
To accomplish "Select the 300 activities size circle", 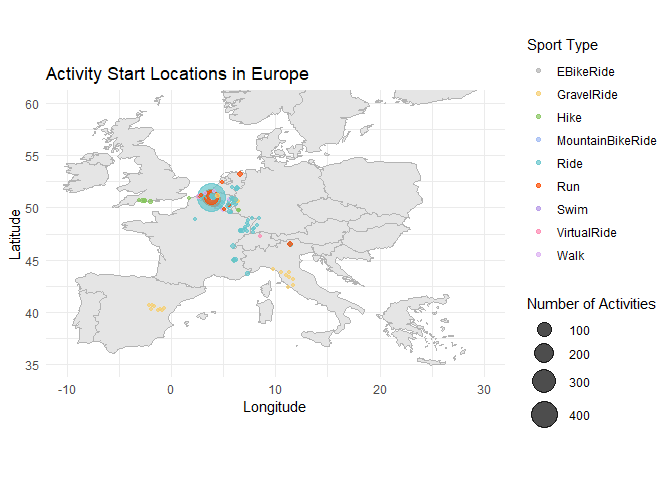I will 544,382.
